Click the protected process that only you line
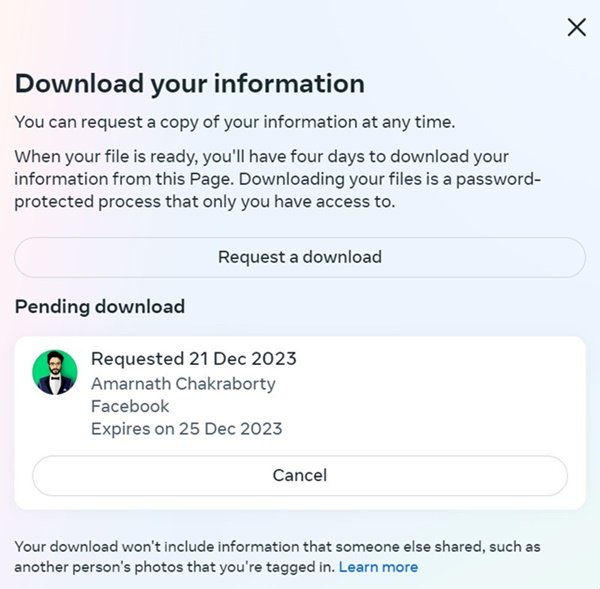The image size is (600, 589). coord(205,202)
